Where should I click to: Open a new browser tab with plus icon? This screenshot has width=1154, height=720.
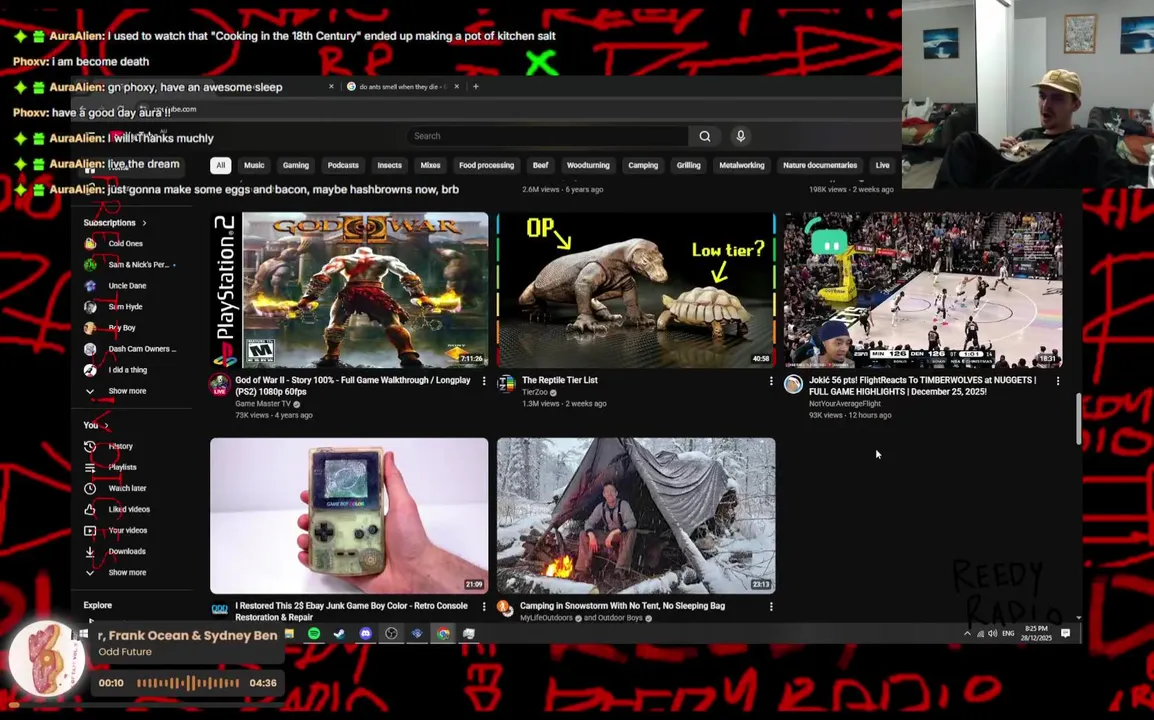475,87
